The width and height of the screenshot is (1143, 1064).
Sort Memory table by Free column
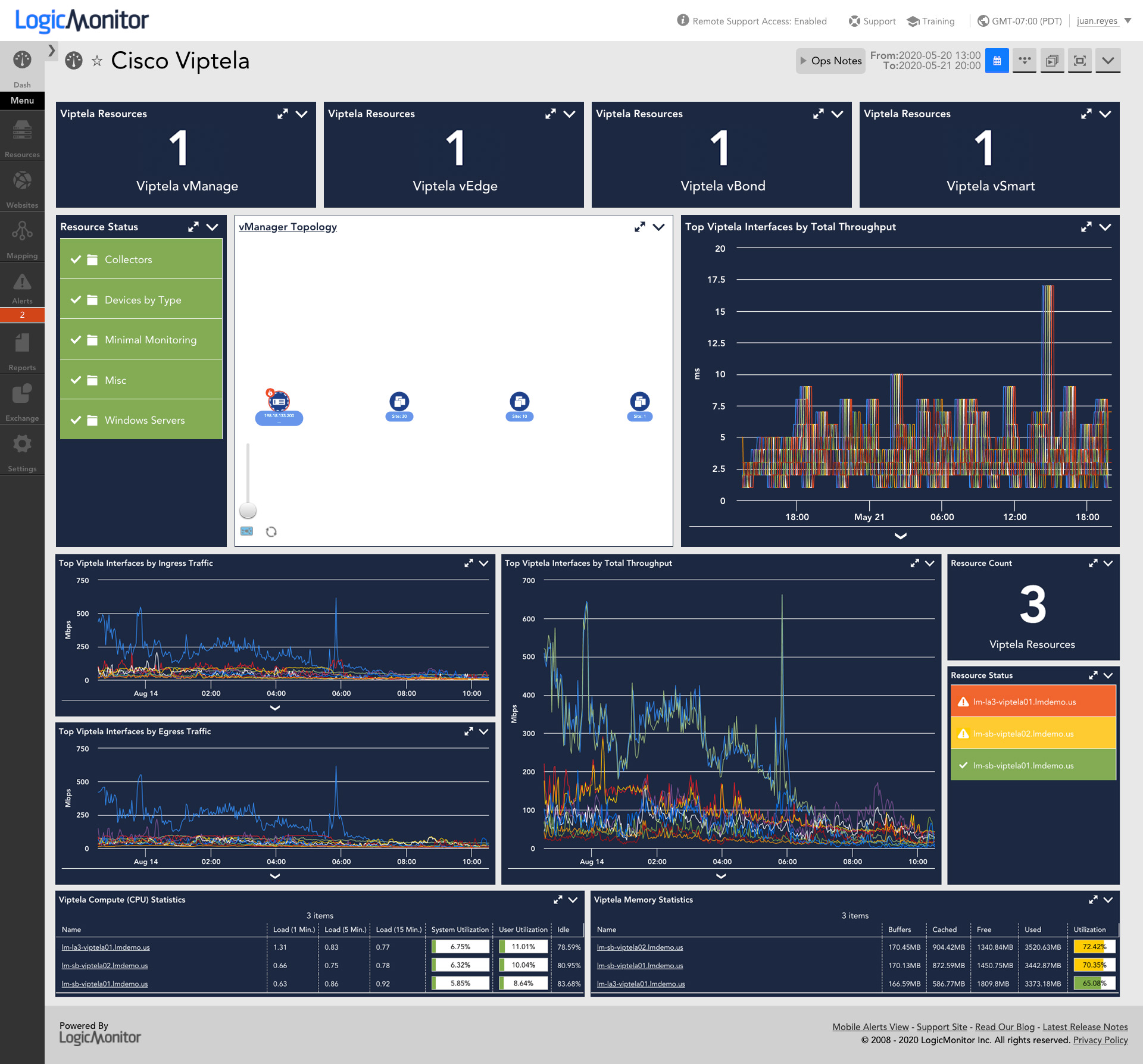[x=984, y=929]
